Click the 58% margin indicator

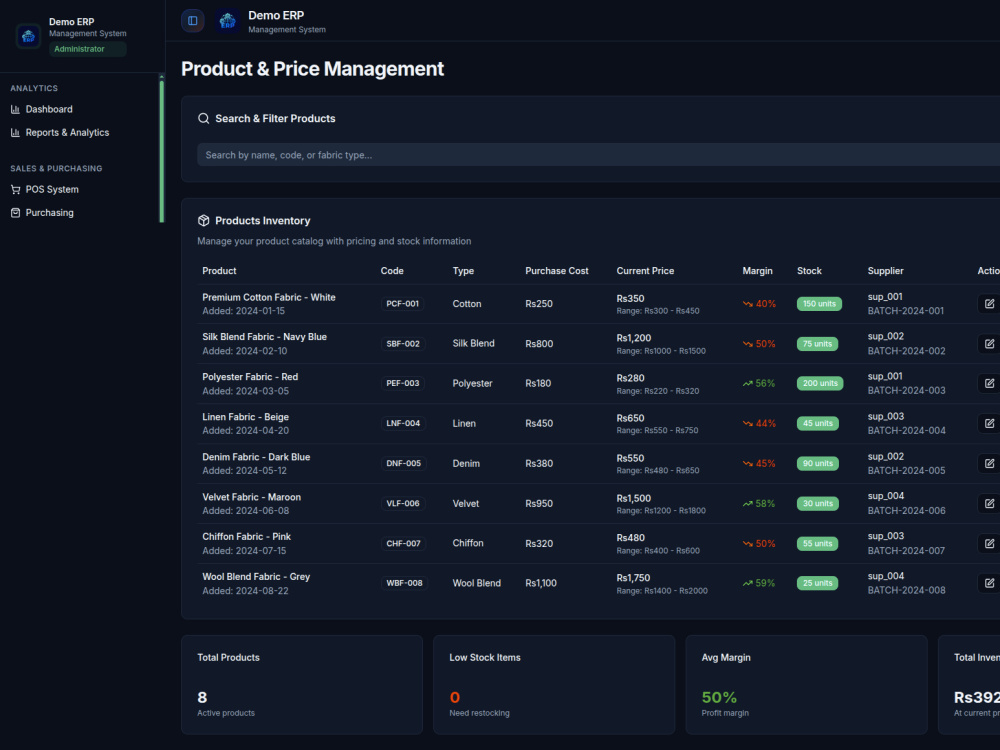759,503
